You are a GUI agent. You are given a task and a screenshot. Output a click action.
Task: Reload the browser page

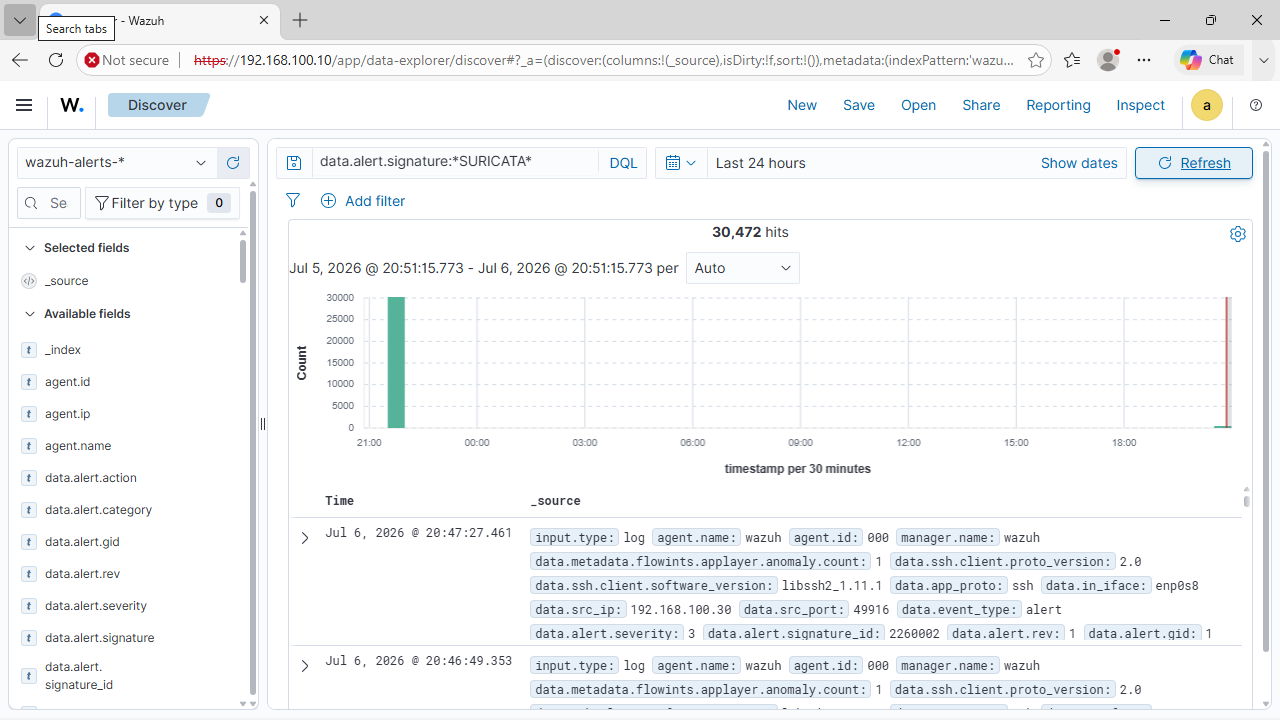pyautogui.click(x=56, y=60)
